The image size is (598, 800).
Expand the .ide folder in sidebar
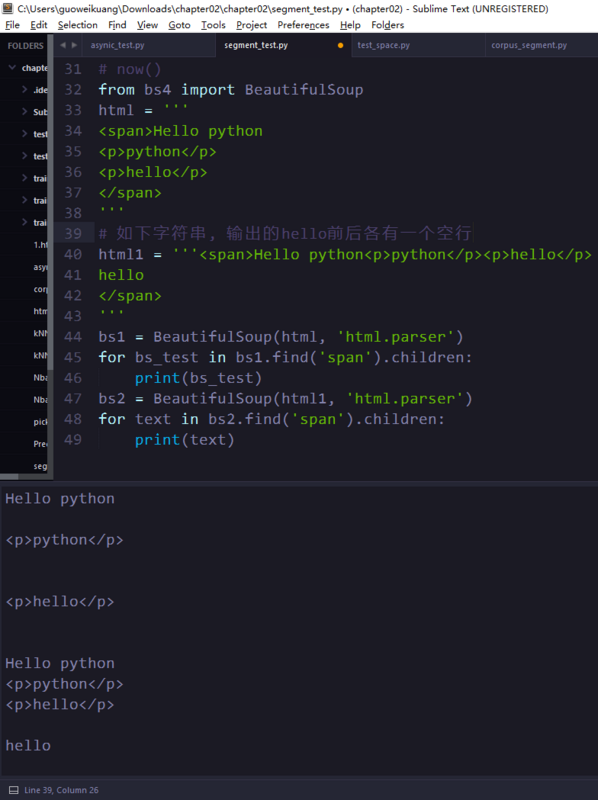24,89
